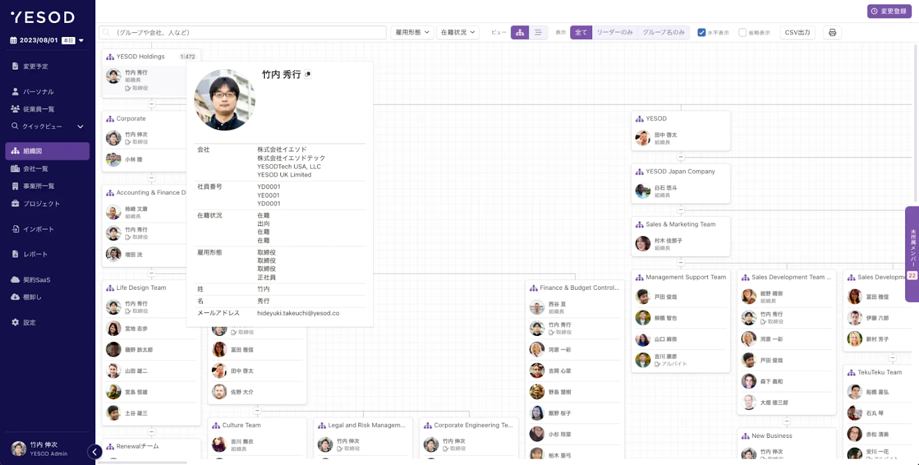Click the org icon beside Sales & Marketing Team

pyautogui.click(x=639, y=224)
